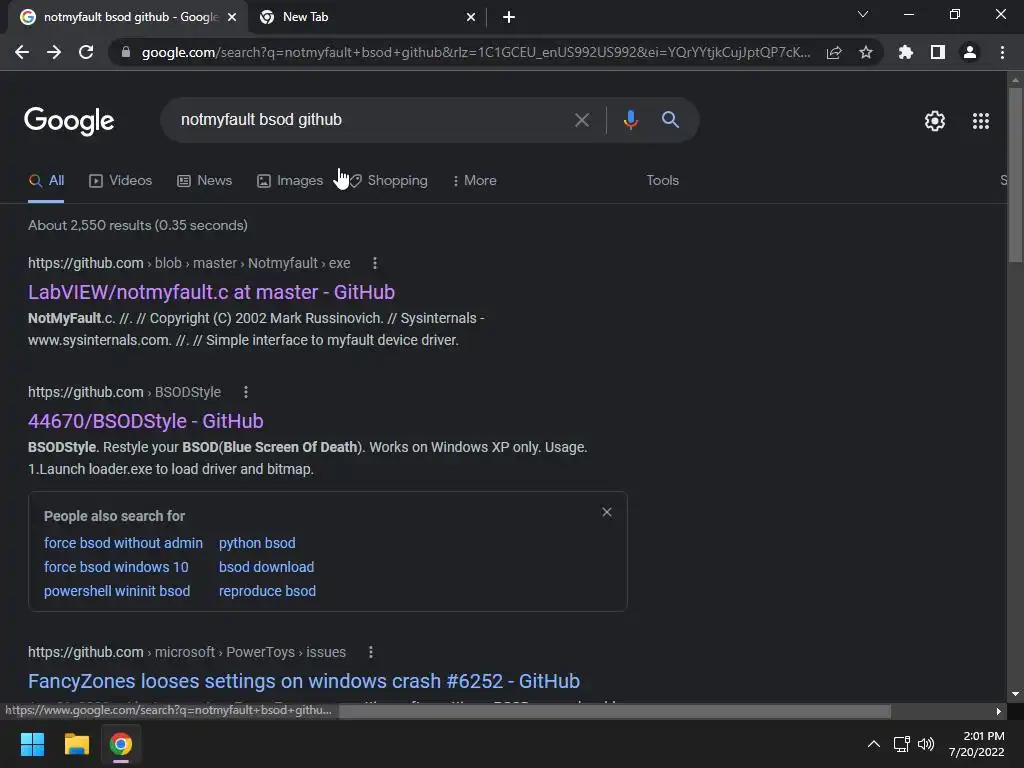Open the tab search dropdown
Screen dimensions: 1024x768
[x=863, y=14]
